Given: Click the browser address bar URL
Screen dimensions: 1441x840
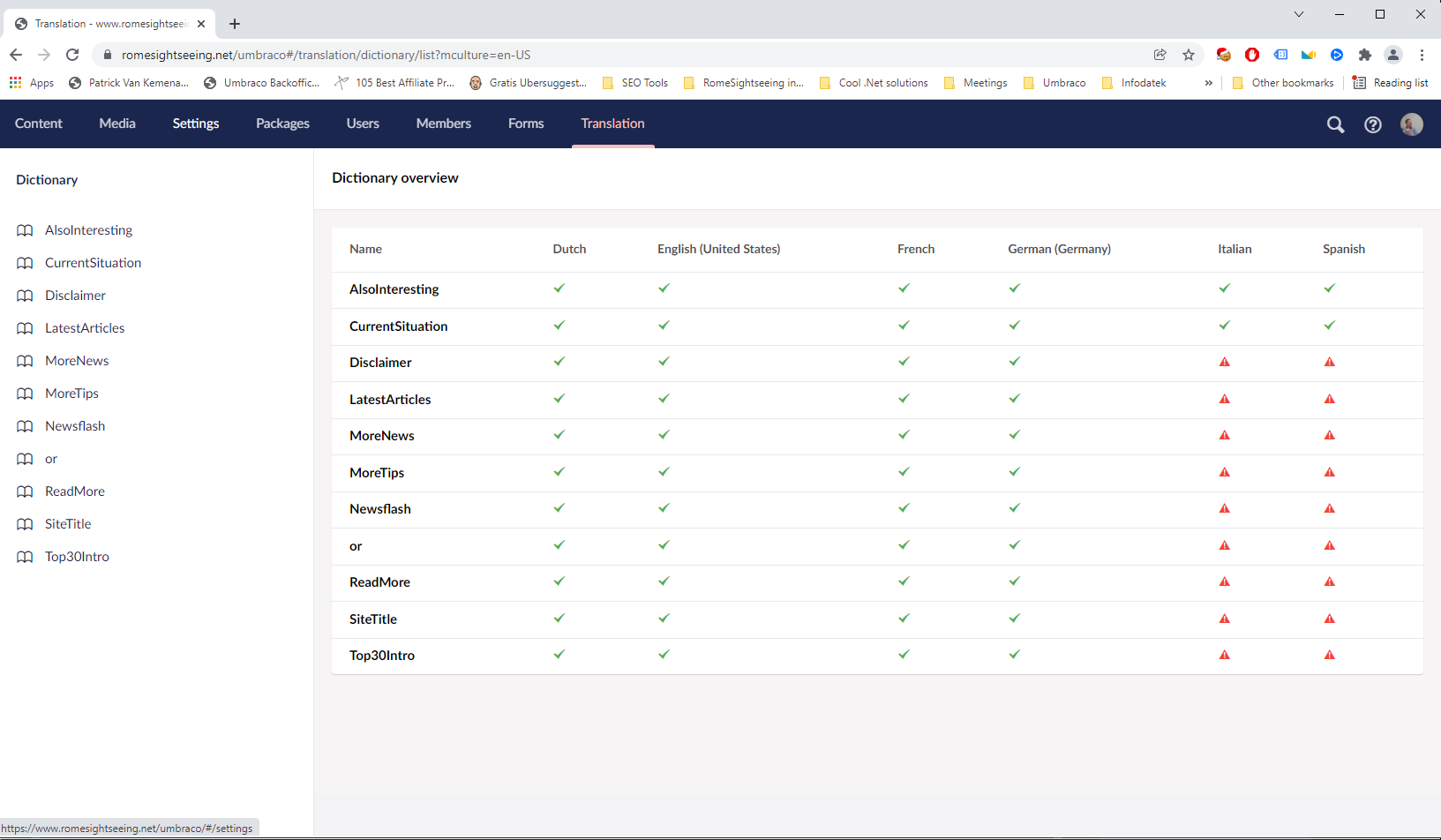Looking at the screenshot, I should click(326, 55).
